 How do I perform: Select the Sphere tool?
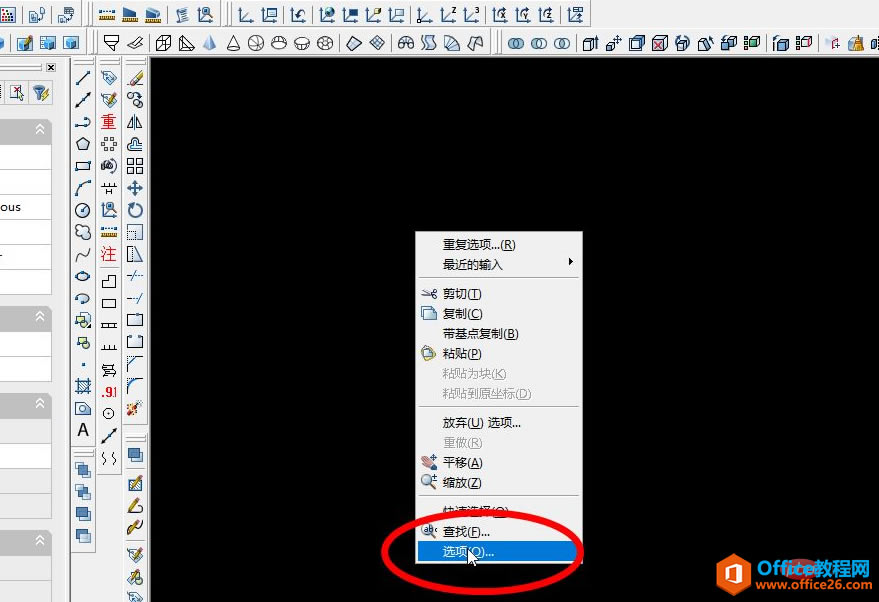point(256,43)
